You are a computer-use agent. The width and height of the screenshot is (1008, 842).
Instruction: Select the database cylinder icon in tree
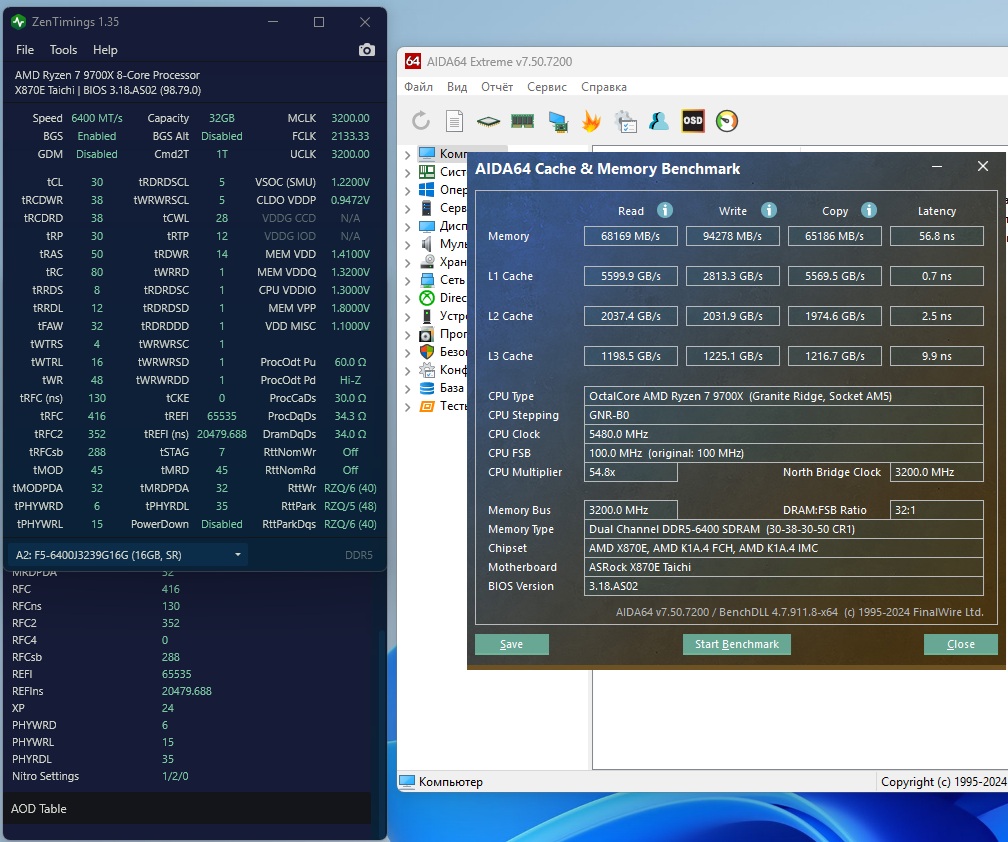427,388
